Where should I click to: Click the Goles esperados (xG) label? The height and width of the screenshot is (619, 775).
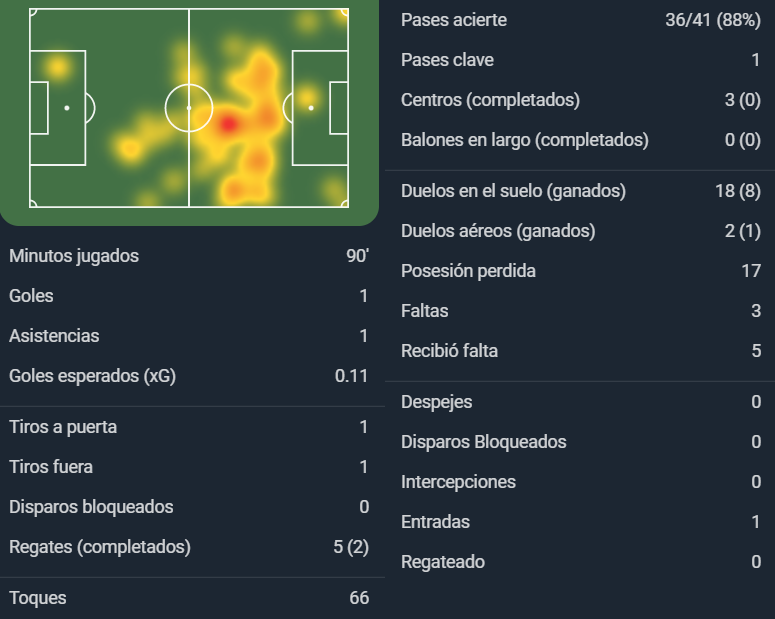coord(92,376)
